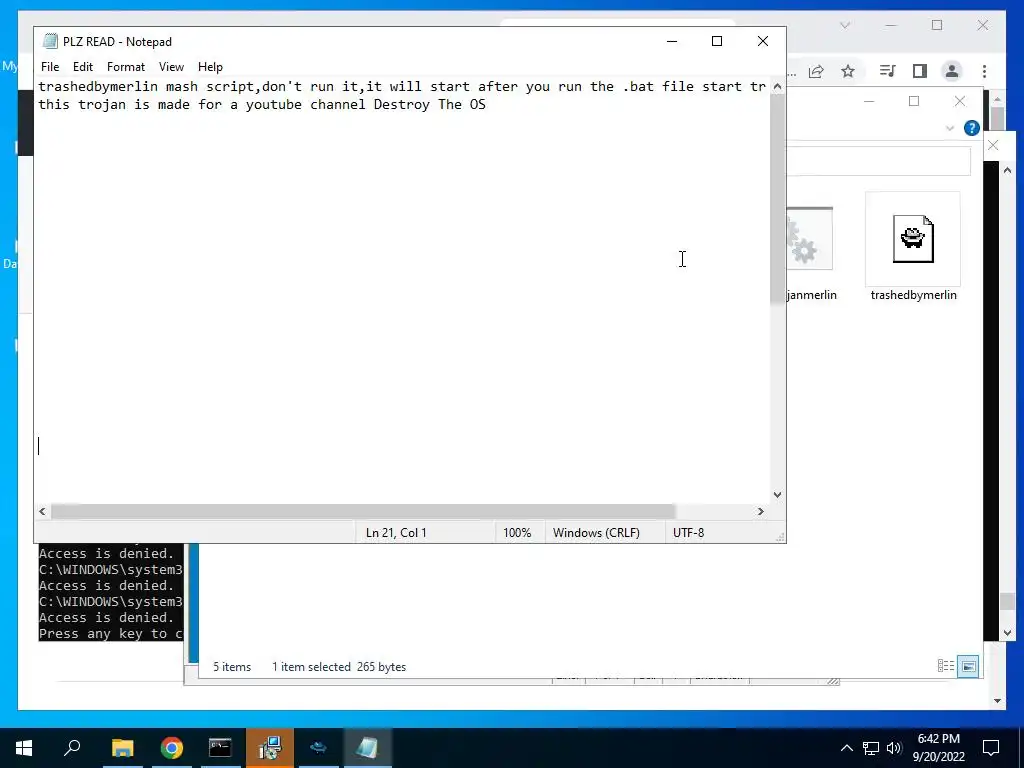1024x768 pixels.
Task: Switch Explorer to details view icon
Action: click(946, 666)
